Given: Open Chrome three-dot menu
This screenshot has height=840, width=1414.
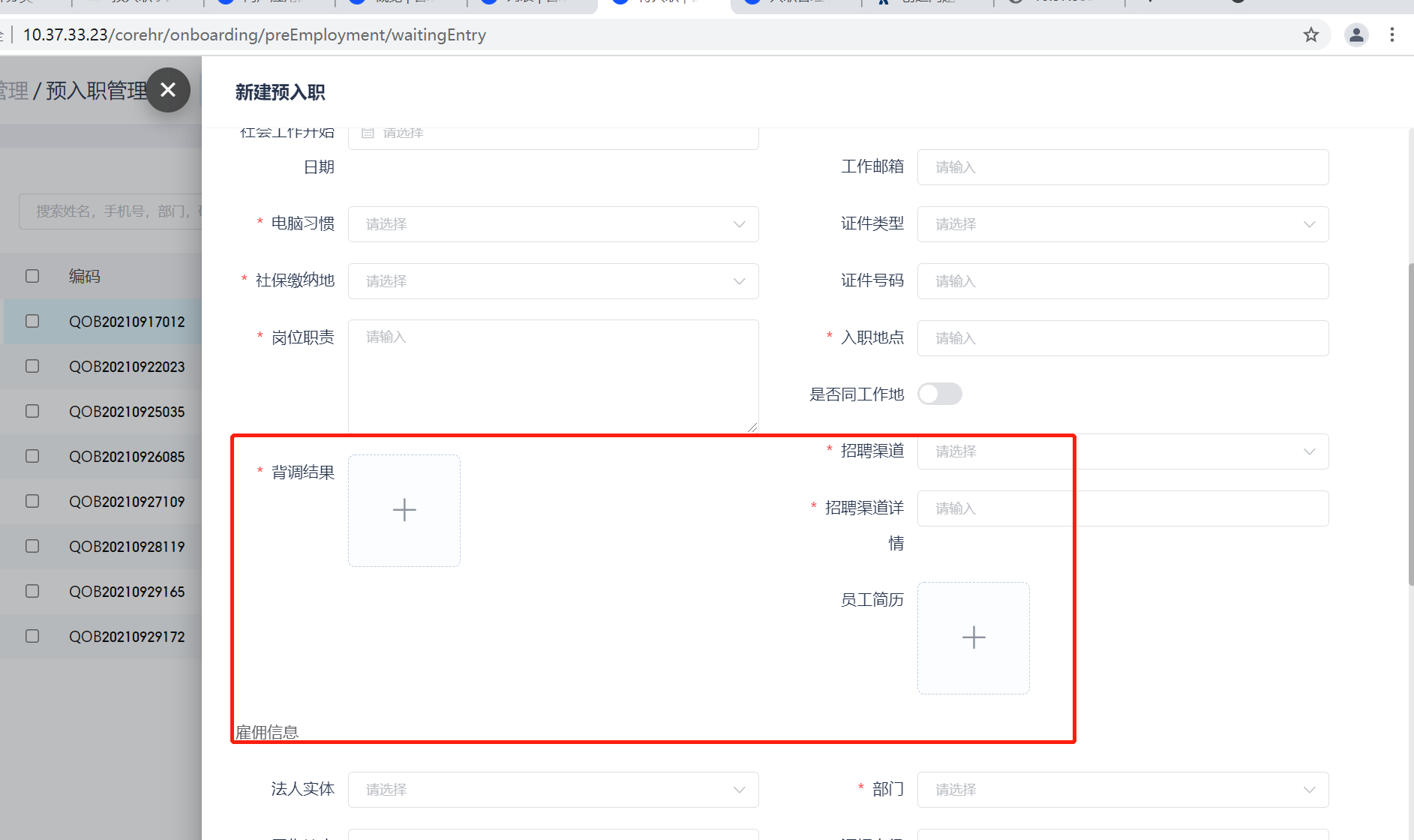Looking at the screenshot, I should pos(1391,35).
